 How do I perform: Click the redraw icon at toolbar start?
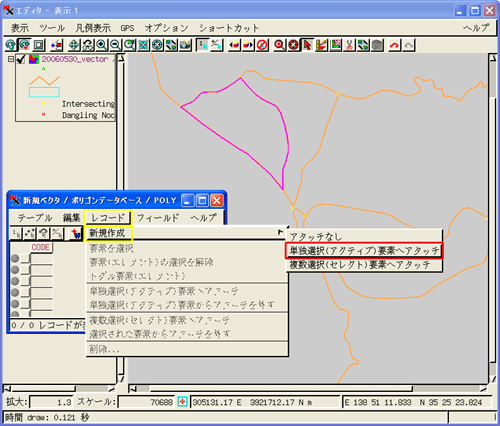point(10,45)
